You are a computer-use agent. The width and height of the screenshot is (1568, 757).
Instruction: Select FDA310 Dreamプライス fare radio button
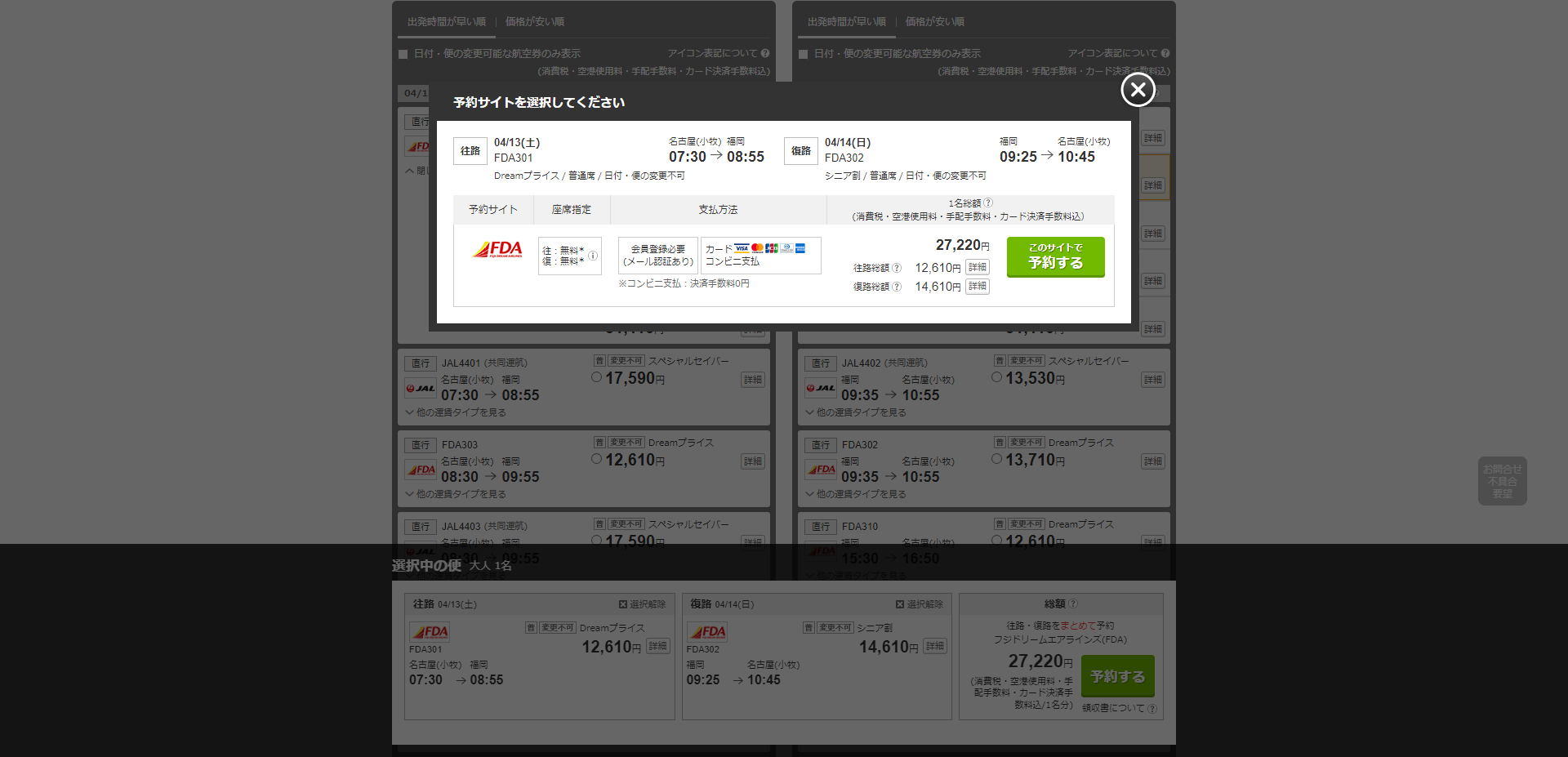[996, 540]
